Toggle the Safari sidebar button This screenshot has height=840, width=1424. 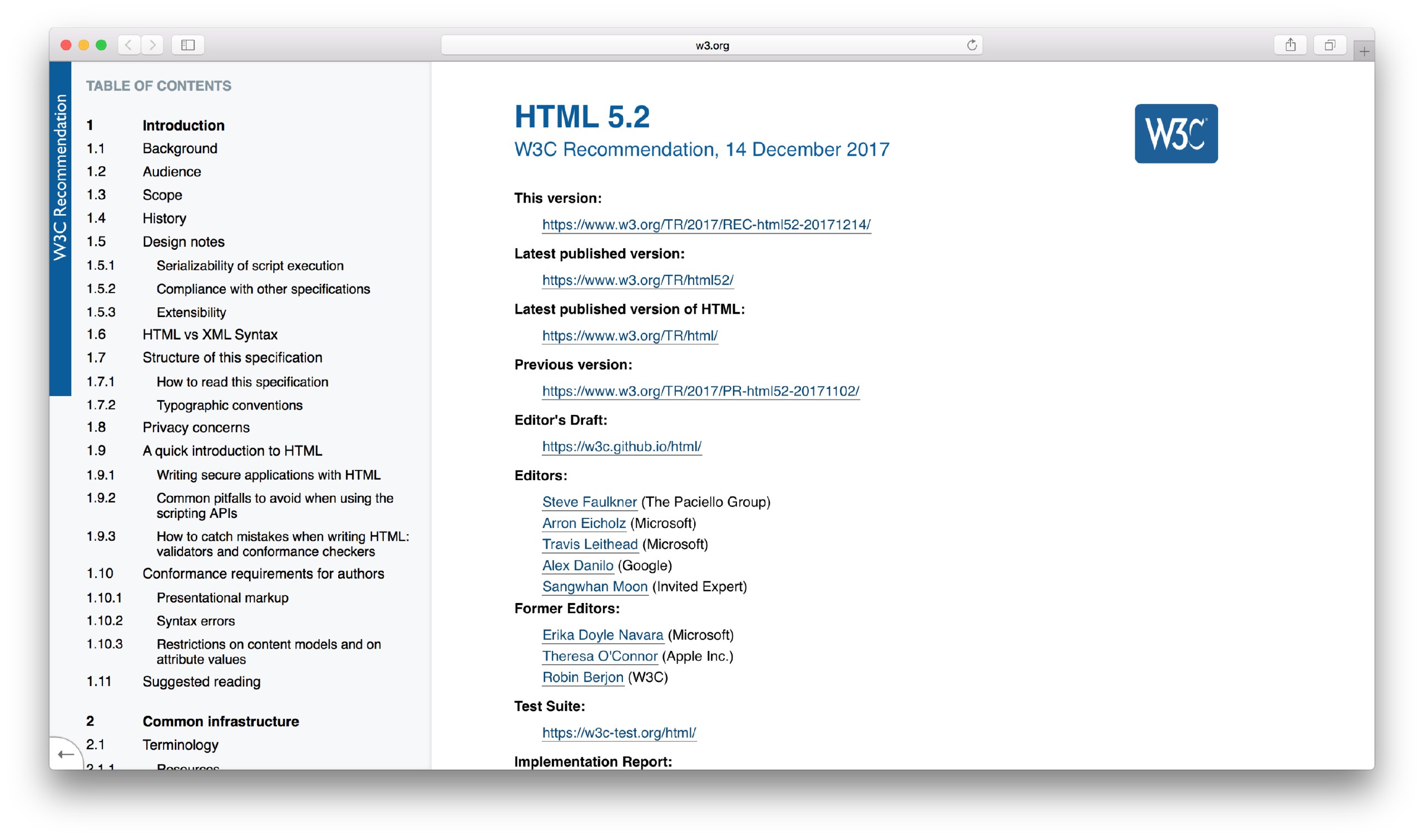click(188, 45)
